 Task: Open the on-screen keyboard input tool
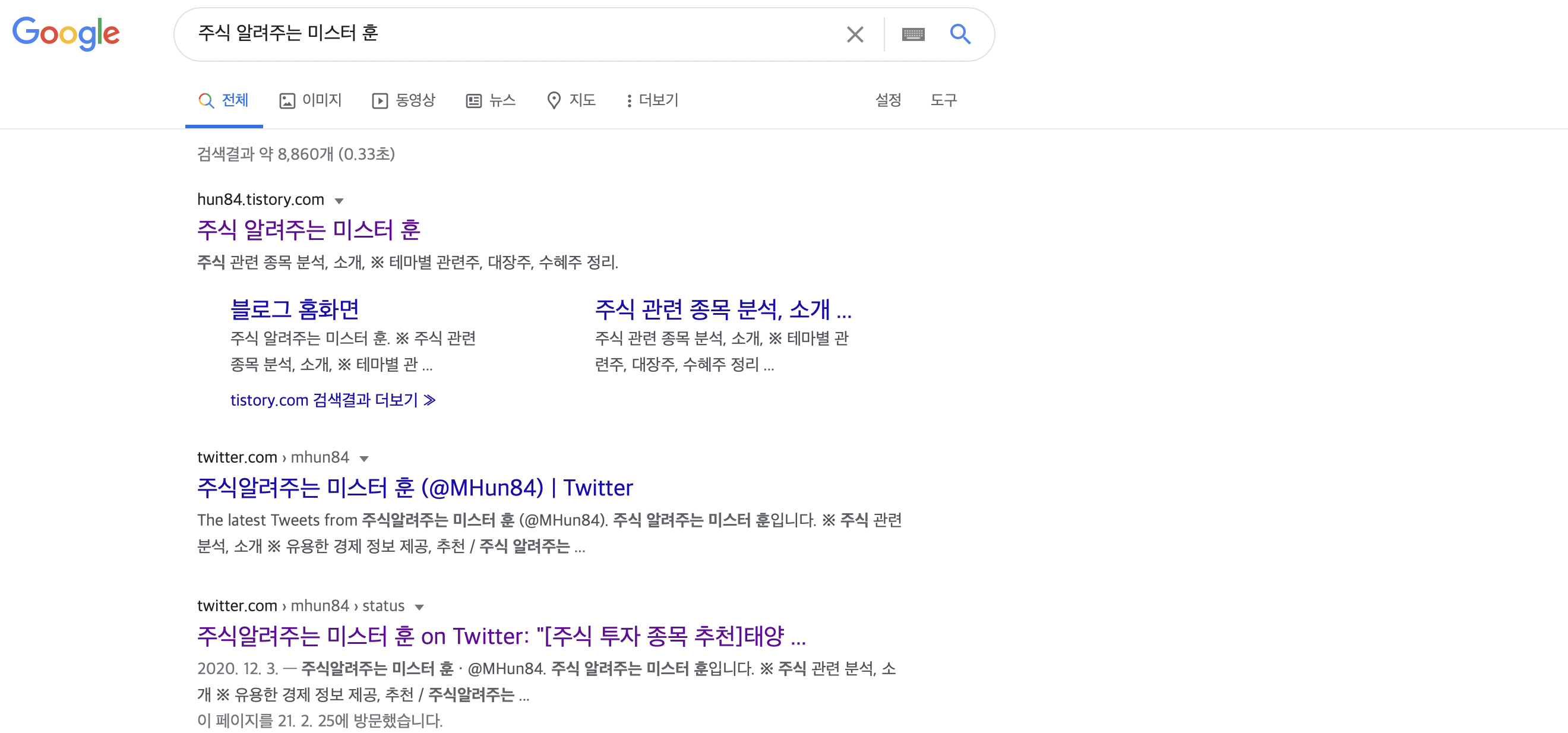coord(913,34)
